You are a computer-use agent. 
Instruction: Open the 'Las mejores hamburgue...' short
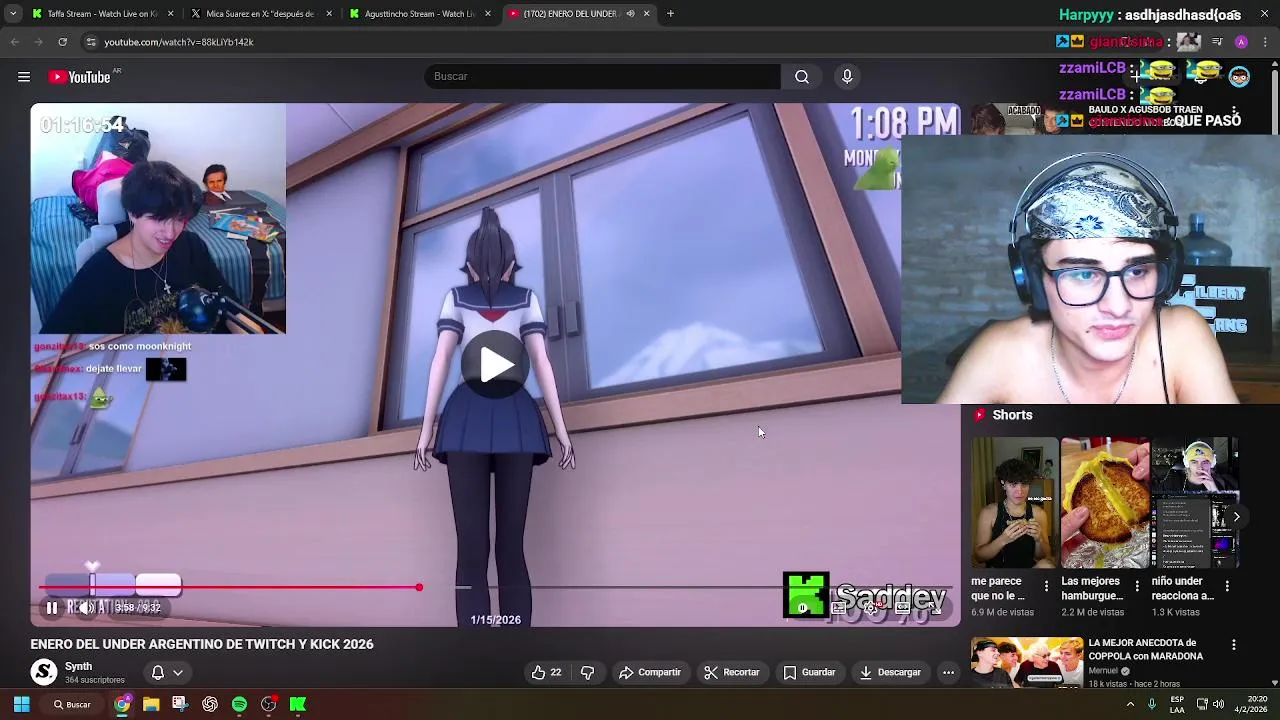(x=1105, y=502)
